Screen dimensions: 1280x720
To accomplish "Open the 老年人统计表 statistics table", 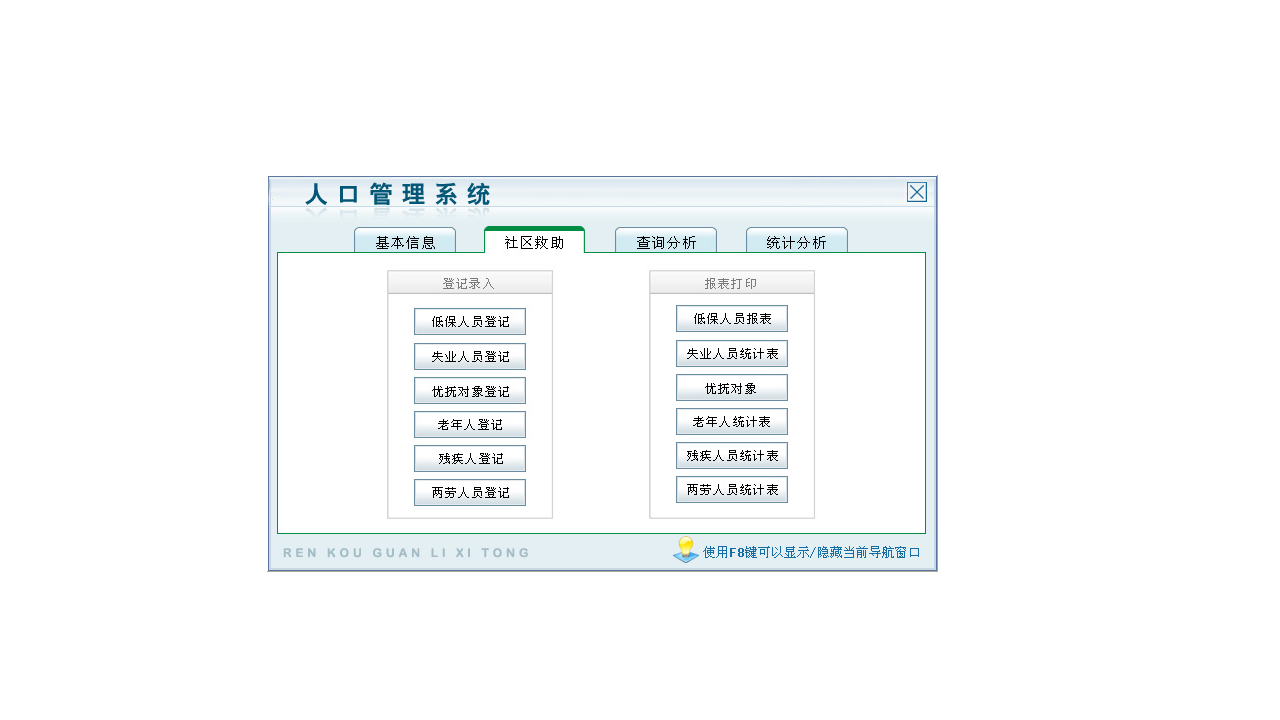I will 732,421.
